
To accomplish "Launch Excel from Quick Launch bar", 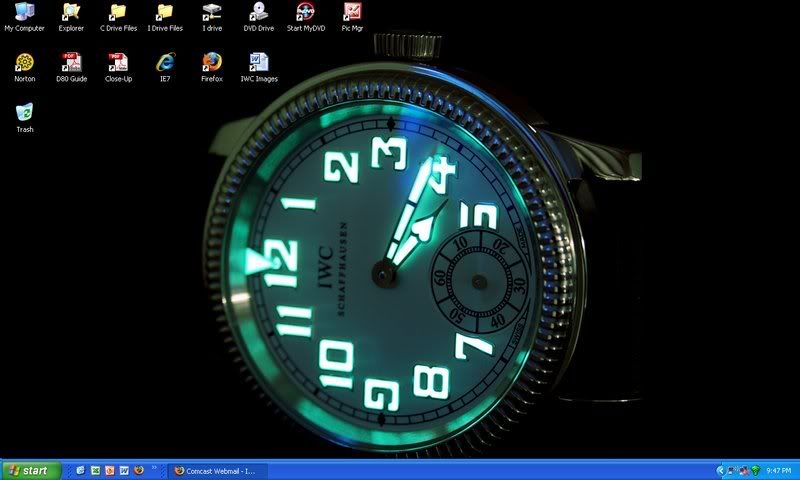I will pyautogui.click(x=95, y=470).
